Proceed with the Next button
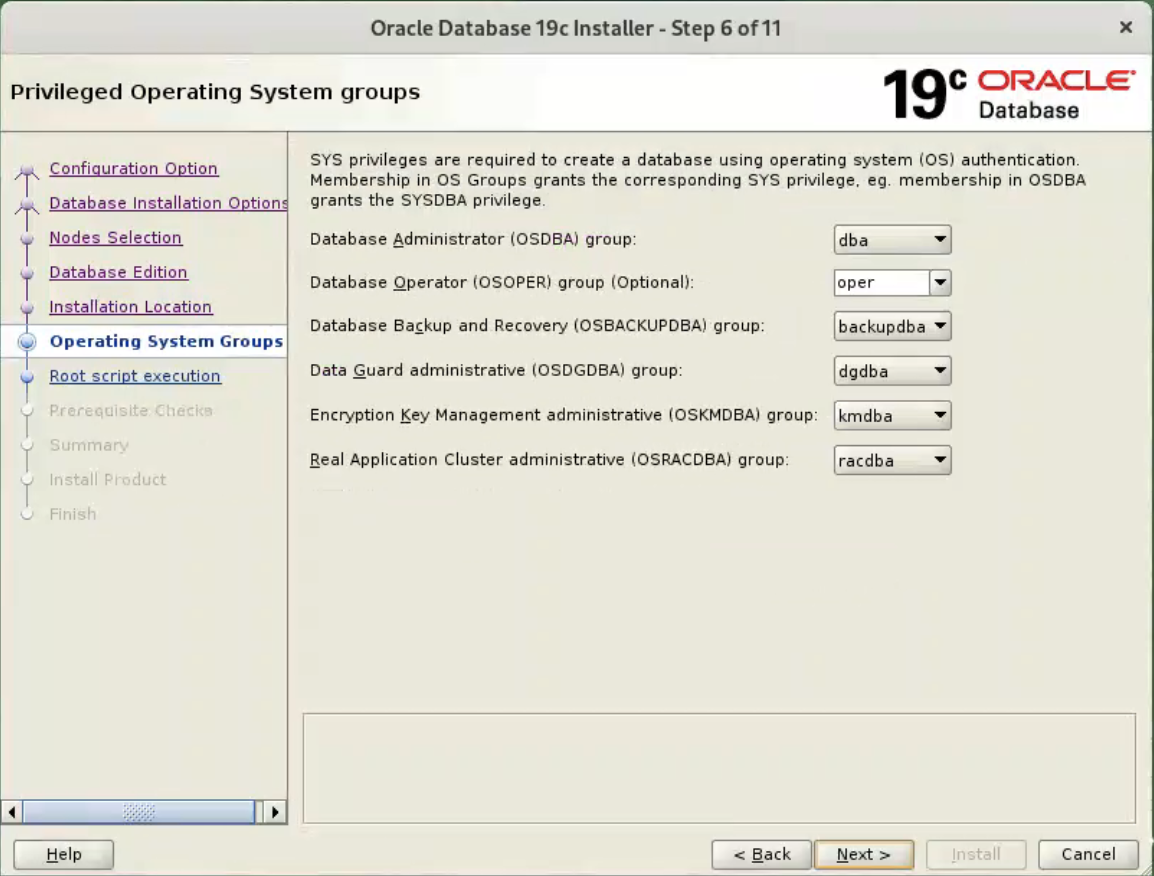 [864, 855]
